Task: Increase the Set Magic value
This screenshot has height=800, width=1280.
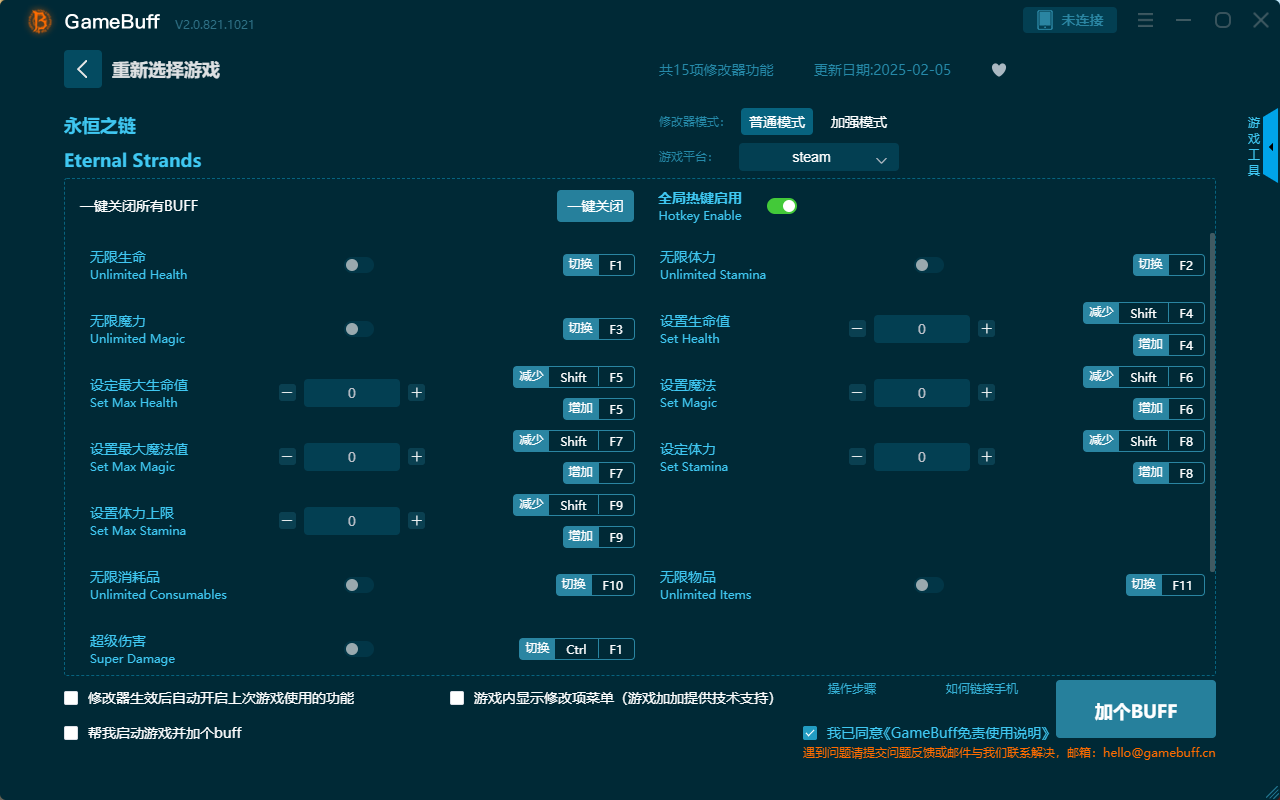Action: [x=987, y=393]
